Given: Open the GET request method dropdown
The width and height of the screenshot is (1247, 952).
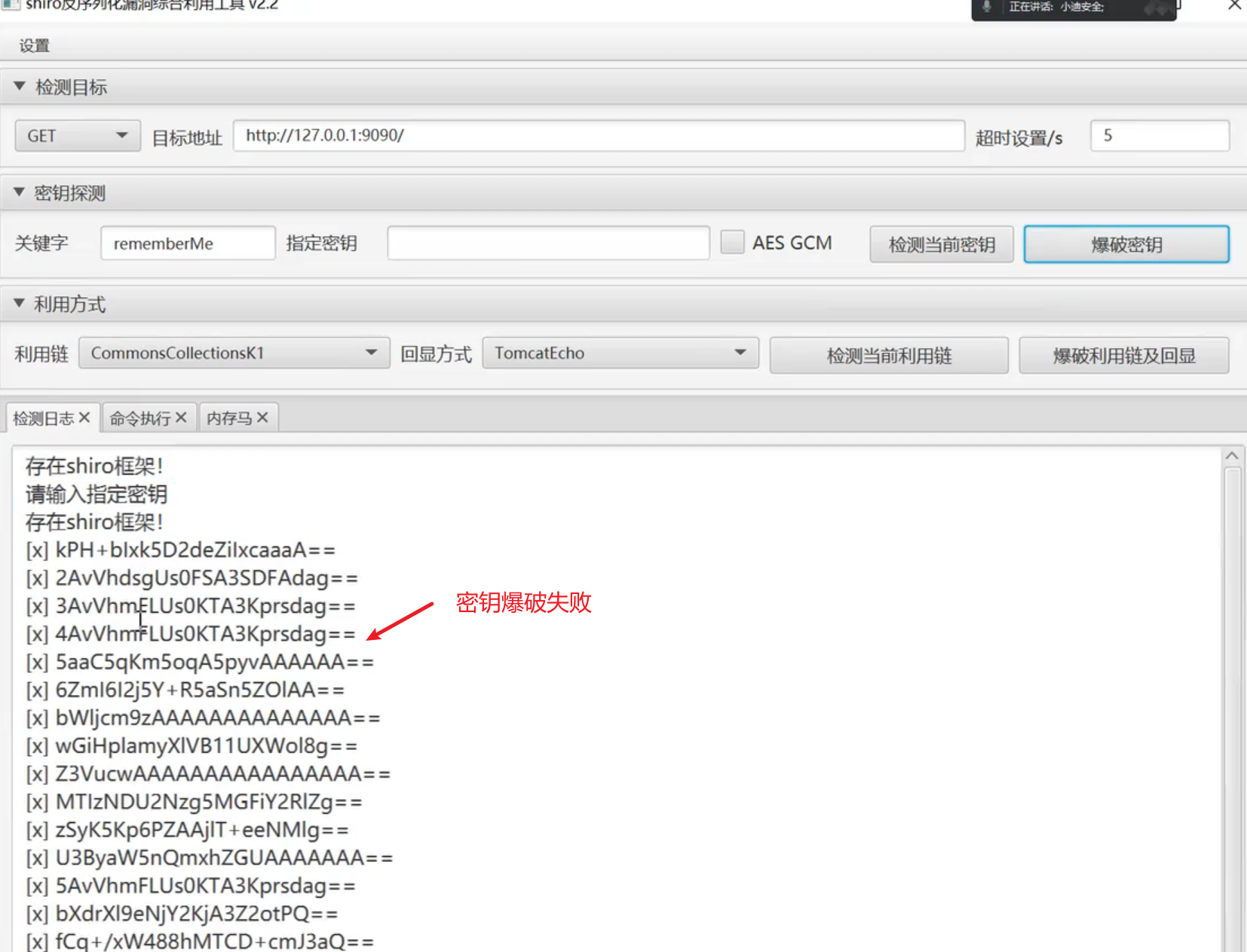Looking at the screenshot, I should click(78, 136).
